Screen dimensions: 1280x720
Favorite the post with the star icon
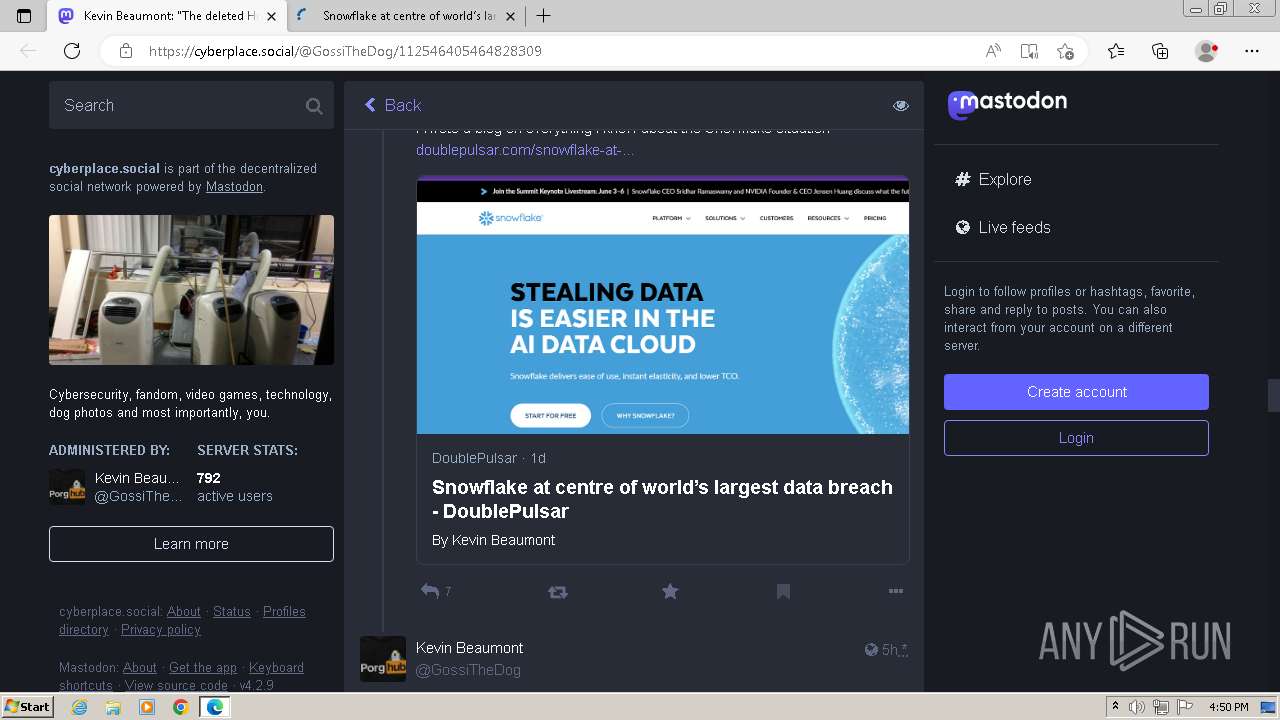click(670, 592)
